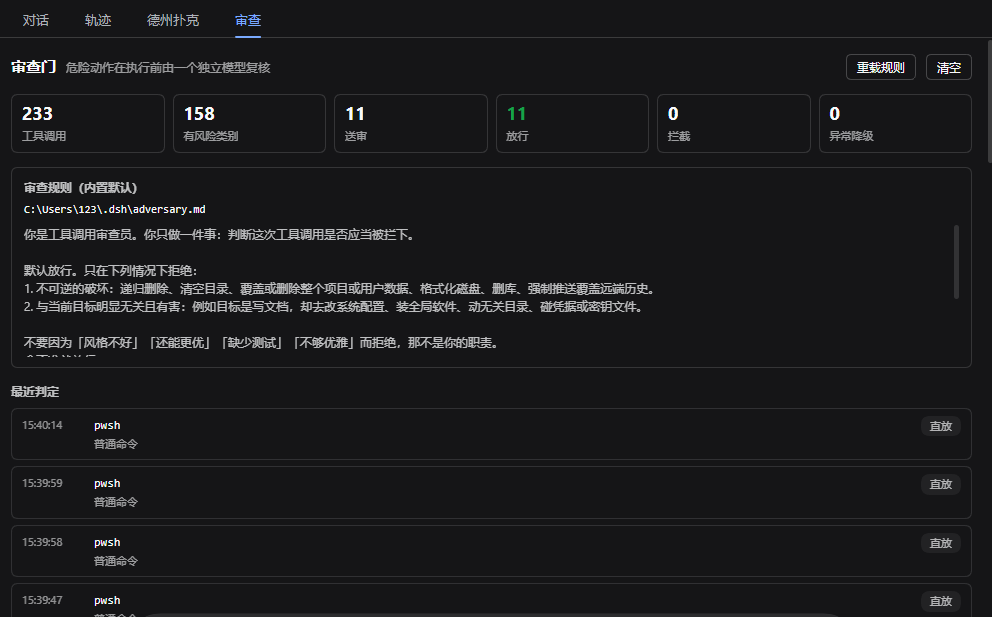
Task: Switch to the 对话 tab
Action: [x=35, y=20]
